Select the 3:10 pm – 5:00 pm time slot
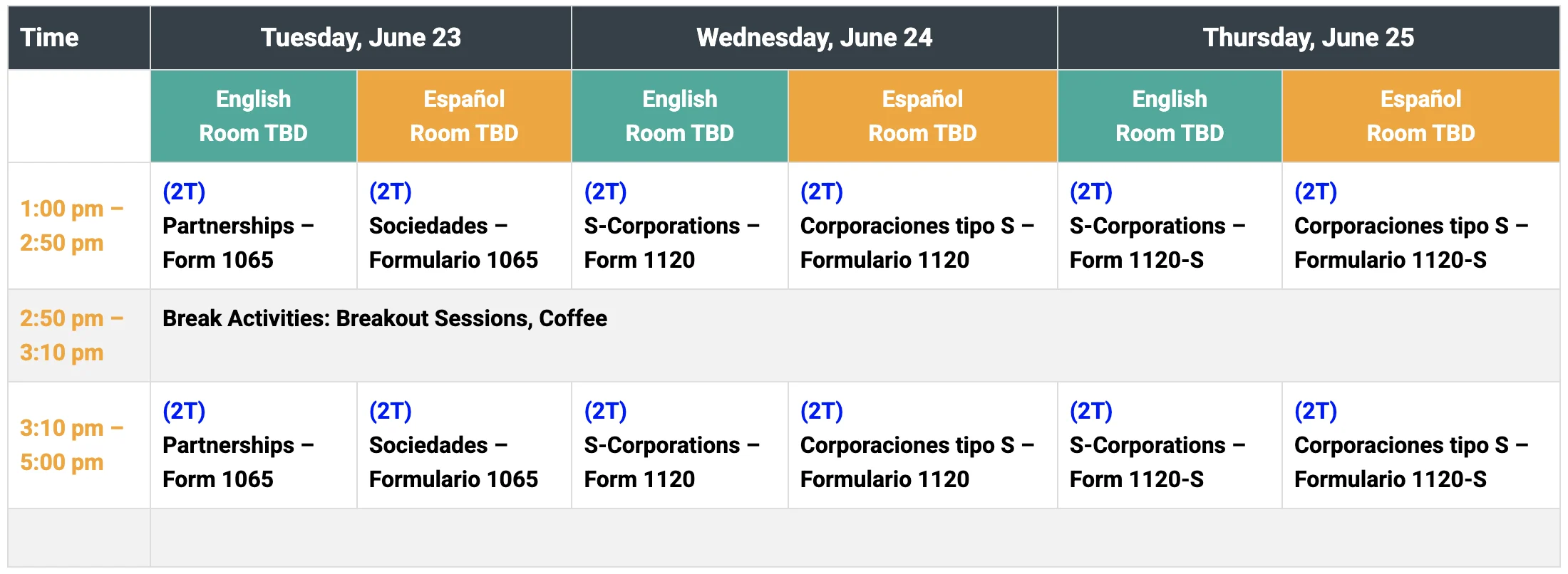The height and width of the screenshot is (574, 1568). click(71, 445)
